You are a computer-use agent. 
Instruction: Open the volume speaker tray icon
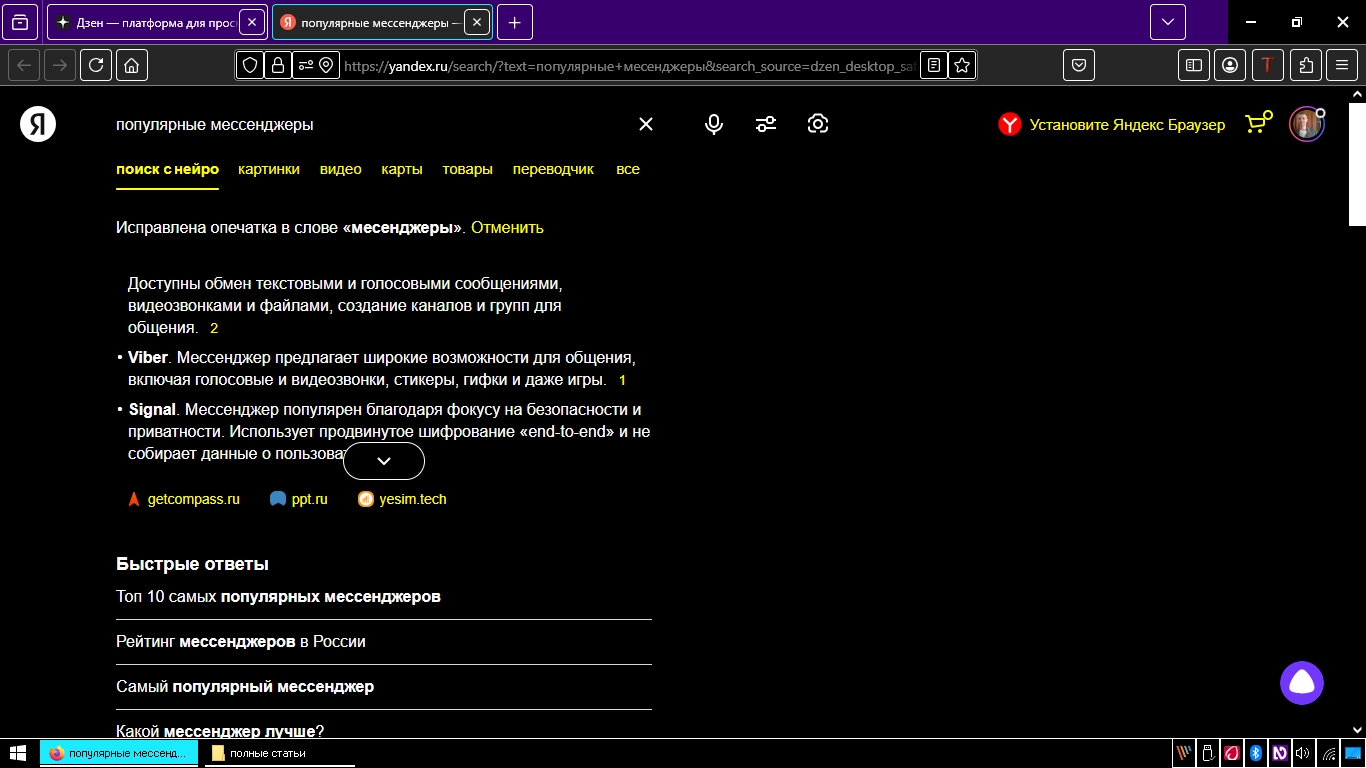[1302, 753]
